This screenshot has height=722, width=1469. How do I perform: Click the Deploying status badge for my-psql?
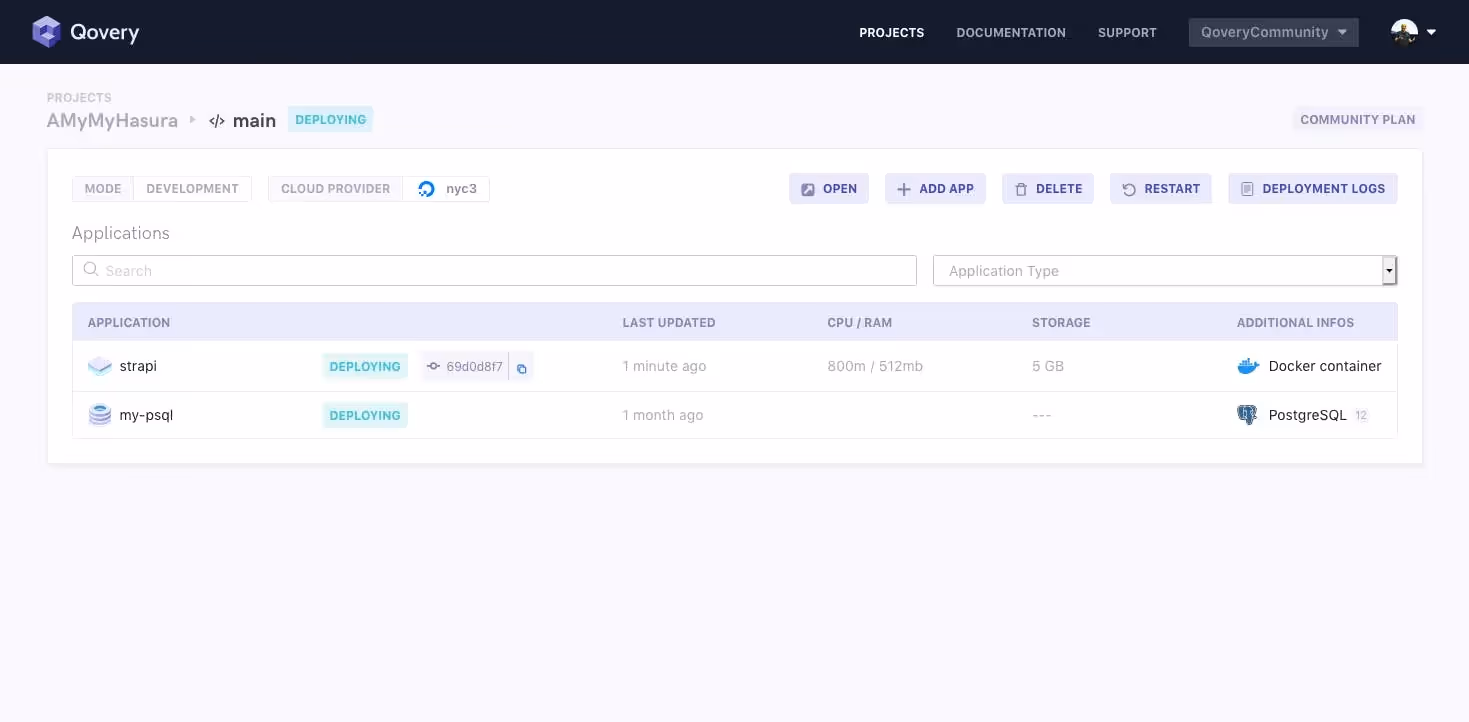pyautogui.click(x=365, y=415)
